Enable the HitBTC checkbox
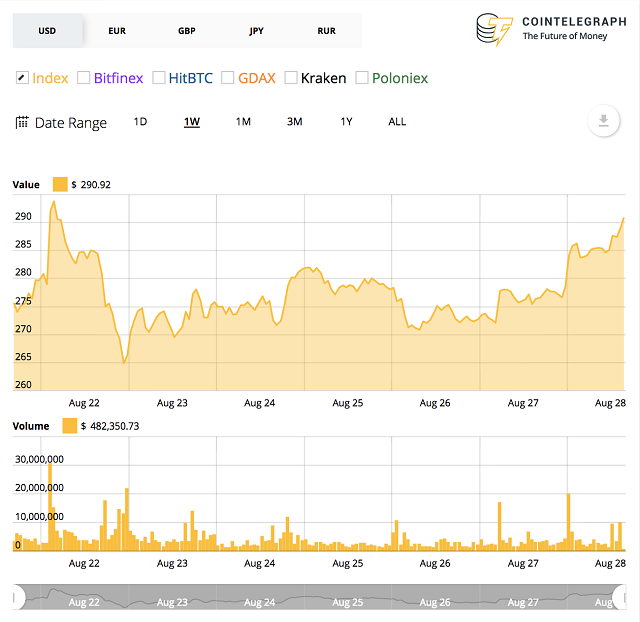The height and width of the screenshot is (622, 640). tap(159, 78)
